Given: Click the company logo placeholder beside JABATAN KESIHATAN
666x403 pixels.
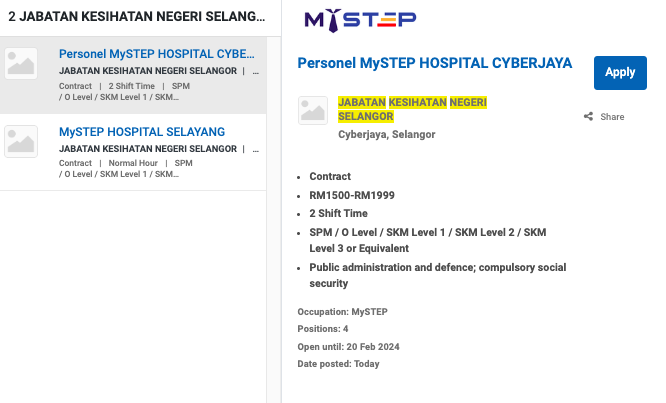Looking at the screenshot, I should pyautogui.click(x=313, y=110).
